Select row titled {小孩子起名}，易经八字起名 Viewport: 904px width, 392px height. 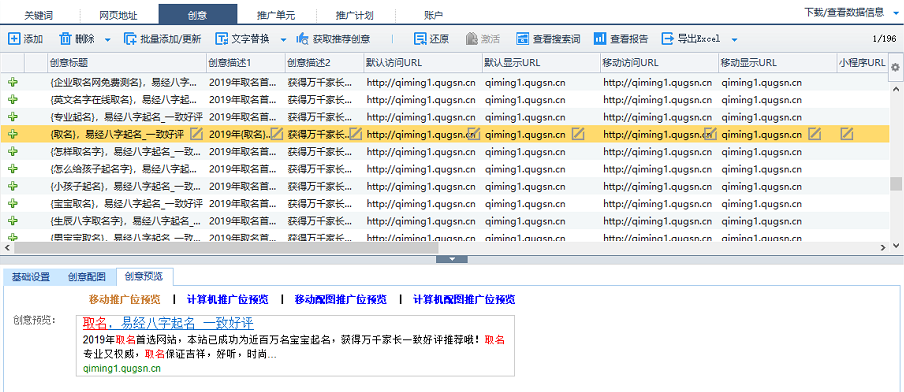(444, 186)
